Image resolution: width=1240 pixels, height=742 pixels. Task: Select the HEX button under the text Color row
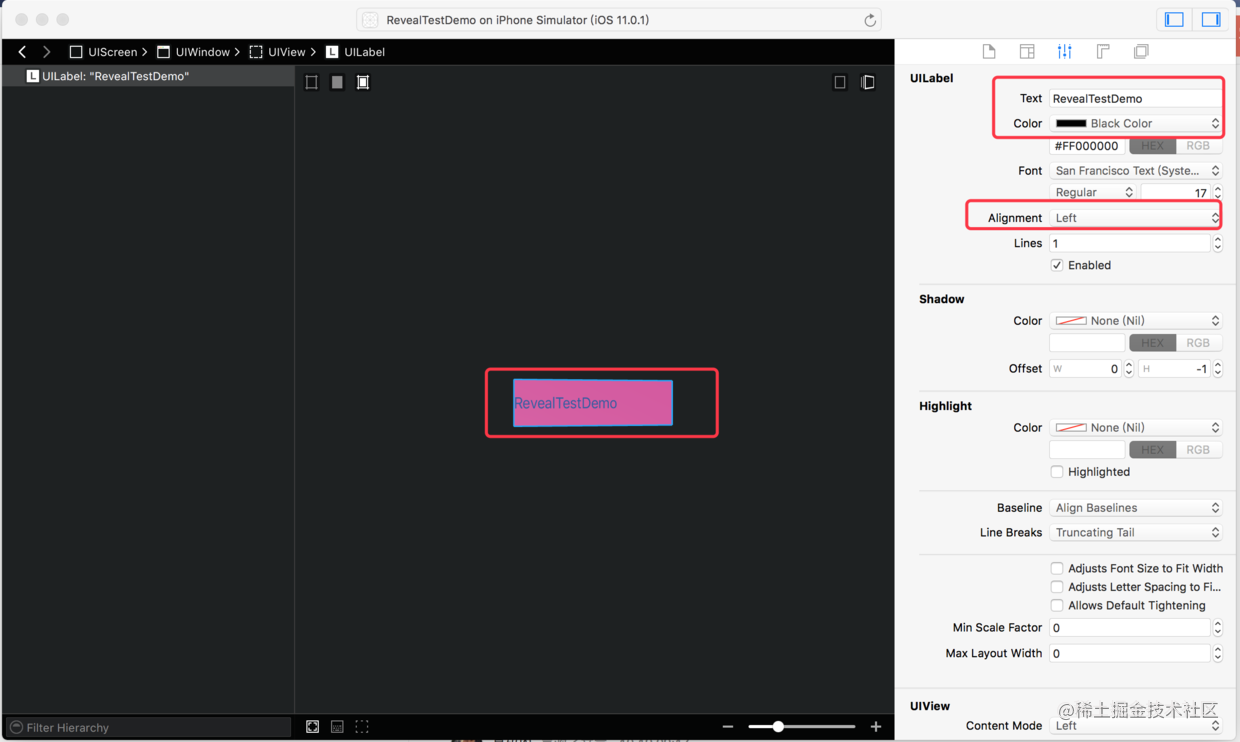tap(1152, 146)
